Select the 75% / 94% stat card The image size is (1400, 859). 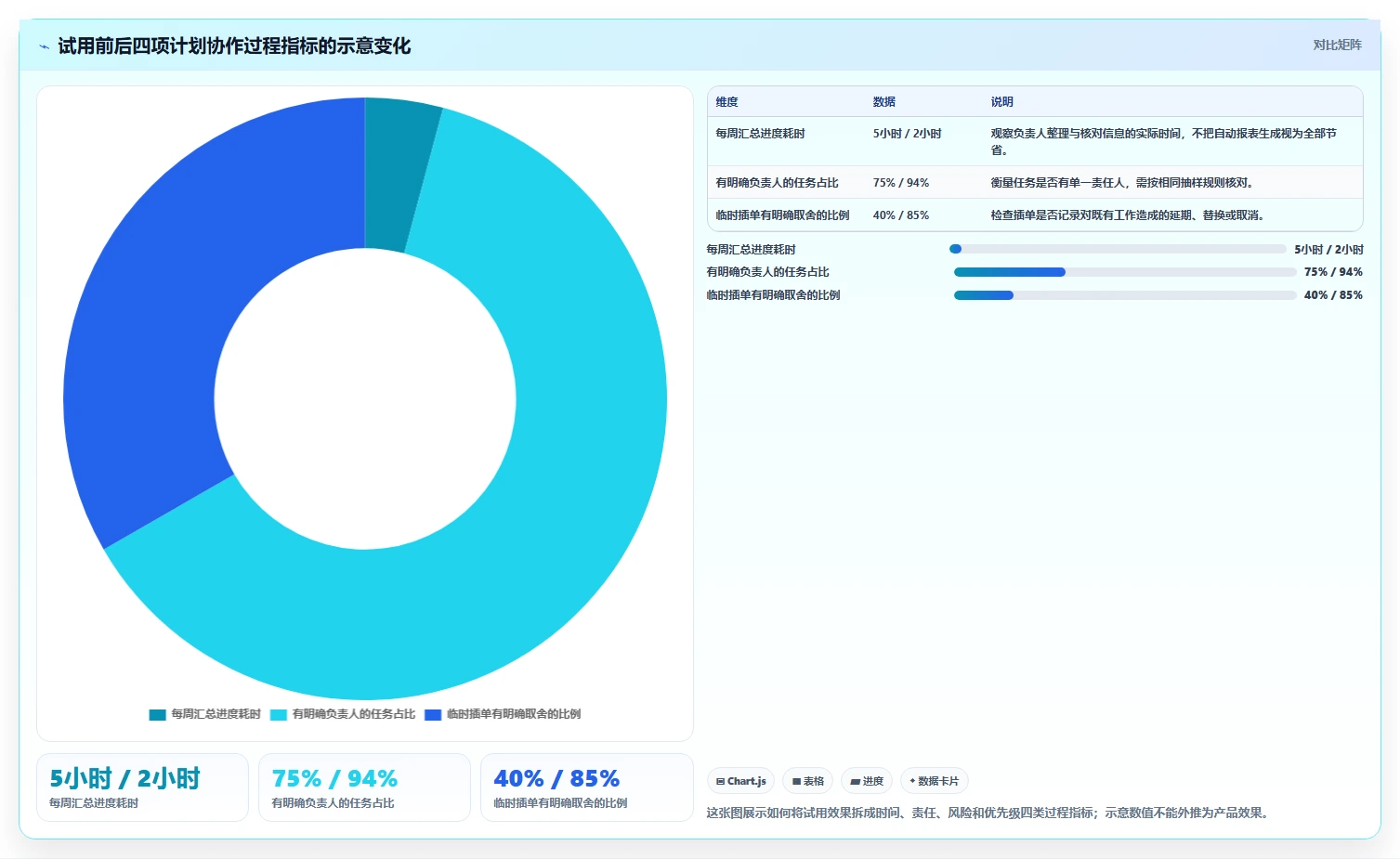click(x=364, y=787)
